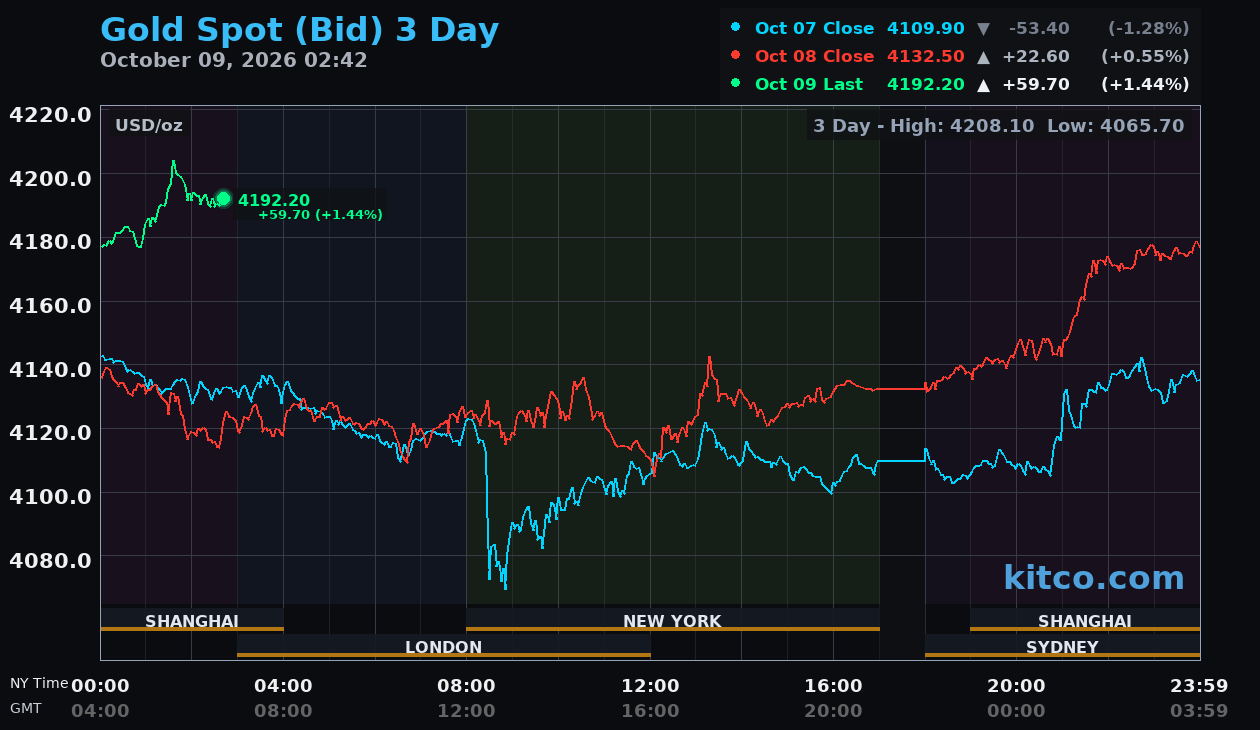Click the Oct 08 close value 4132.50

tap(926, 56)
